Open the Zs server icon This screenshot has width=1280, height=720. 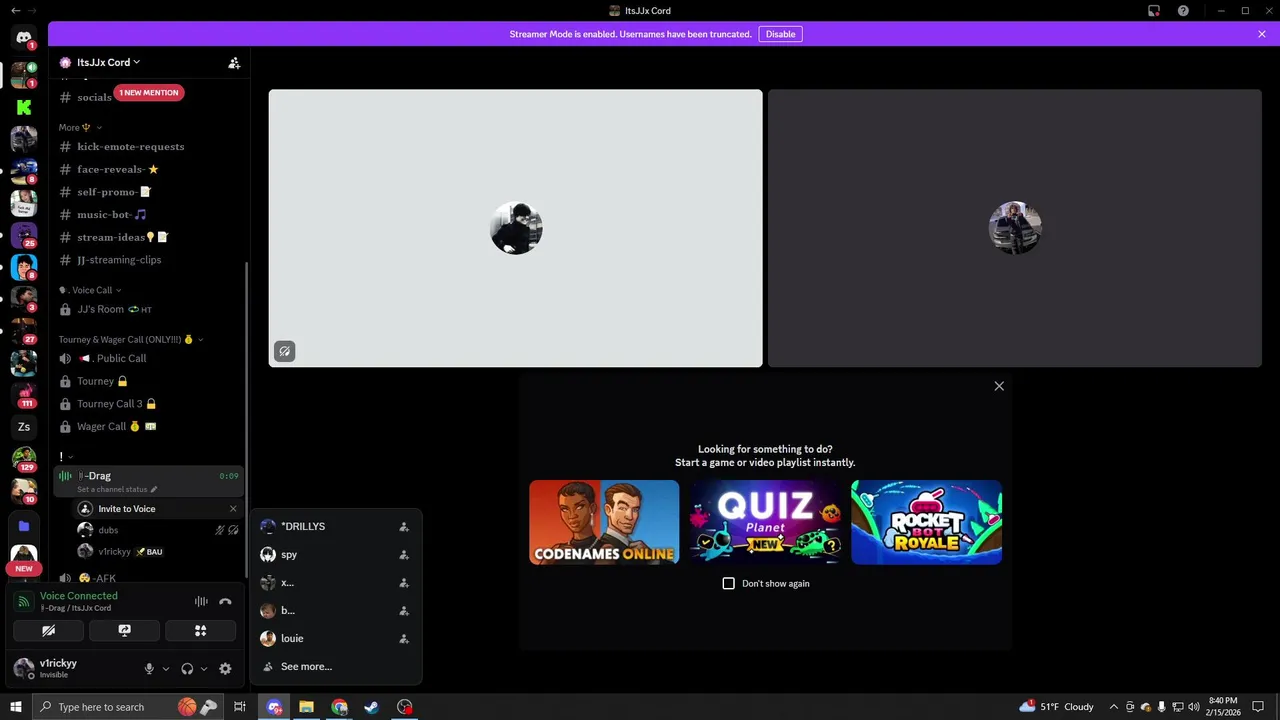click(24, 427)
